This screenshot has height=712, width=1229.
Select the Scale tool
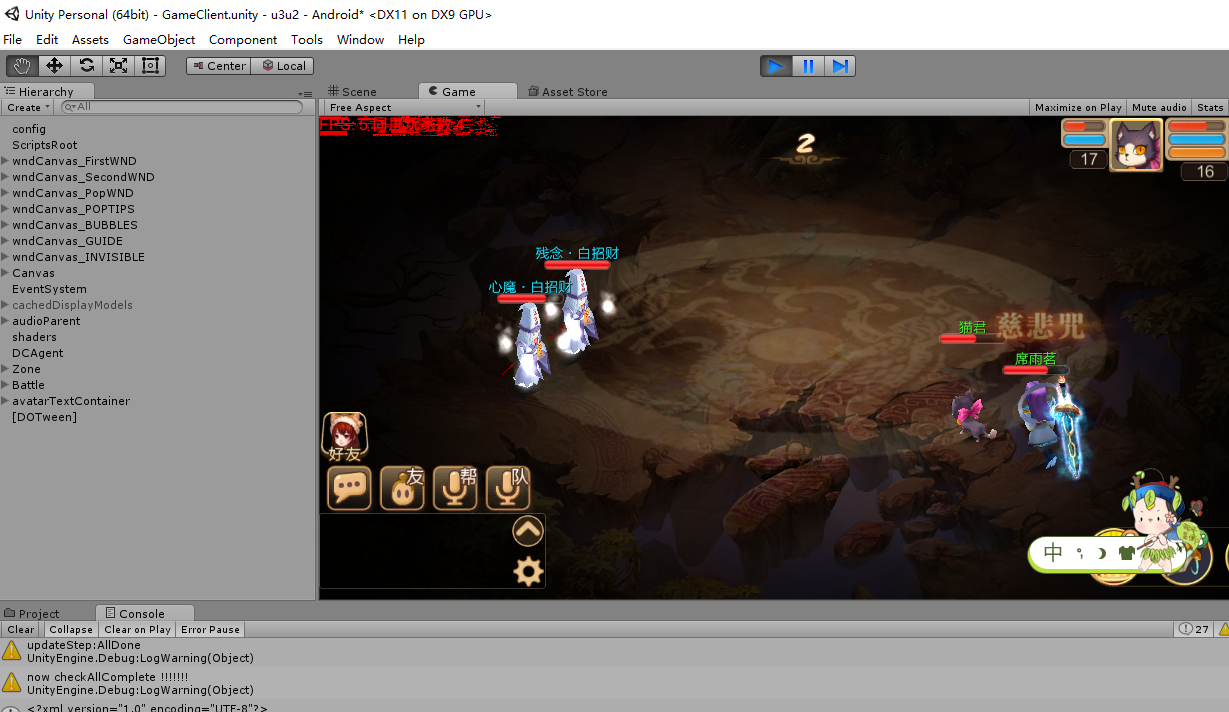(118, 66)
